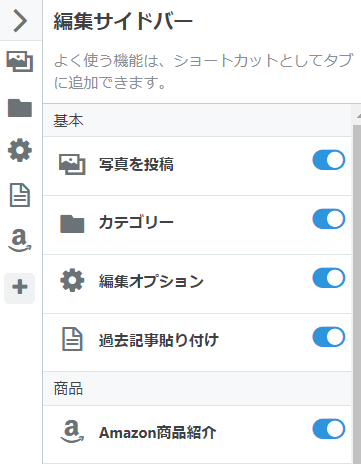Select the 写真を投稿 label
Screen dimensions: 361x464
click(x=136, y=164)
